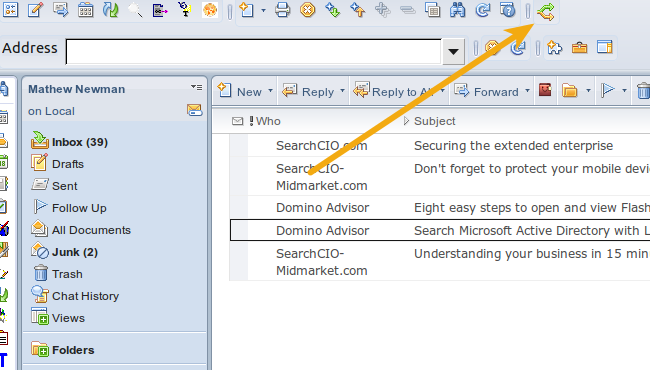Screen dimensions: 650x370
Task: Select Don't forget to protect your mobile message
Action: point(439,177)
